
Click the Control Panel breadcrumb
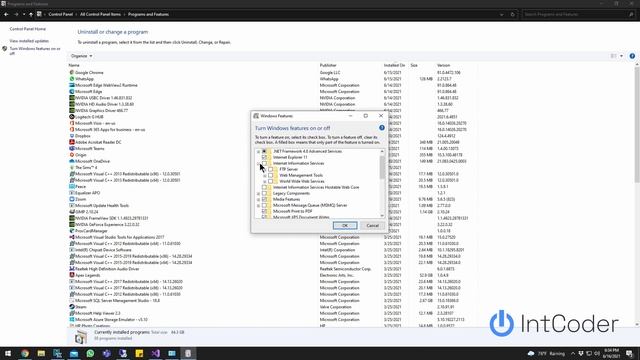(x=60, y=14)
